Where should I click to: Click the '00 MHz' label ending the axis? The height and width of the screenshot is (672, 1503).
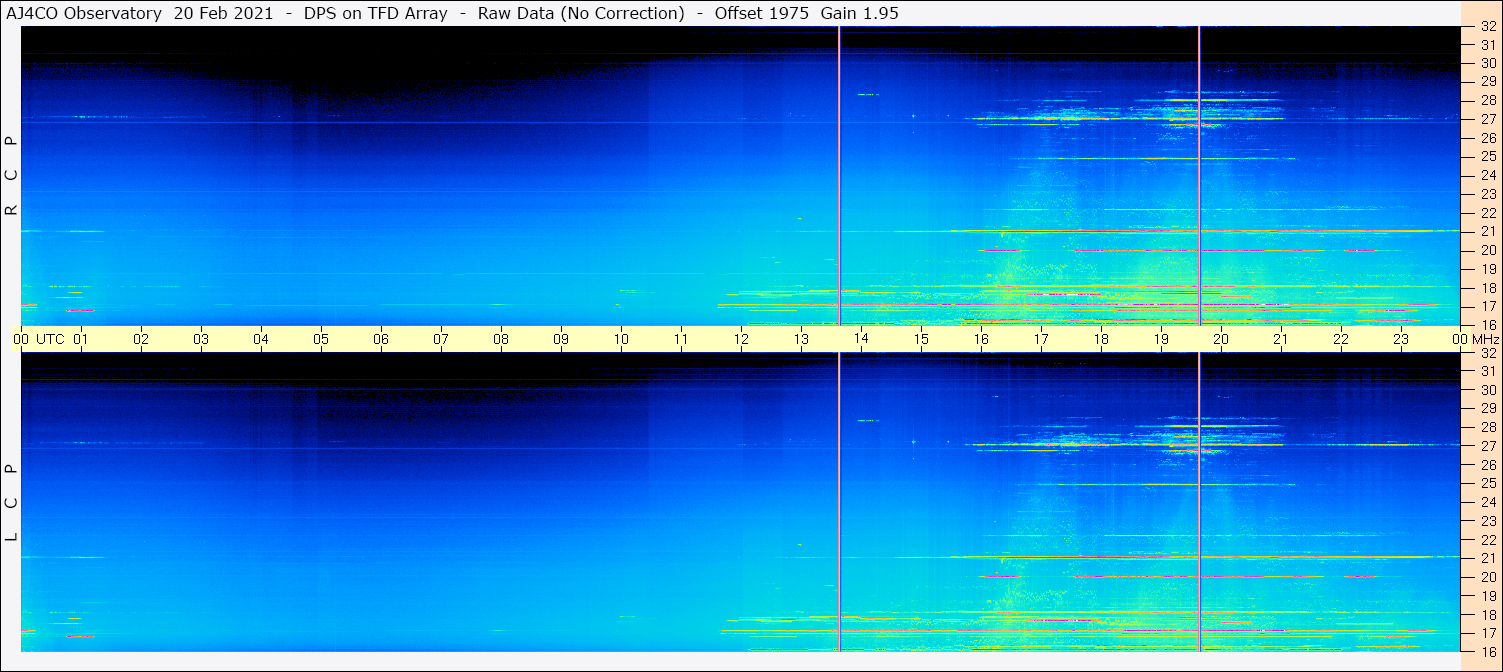pyautogui.click(x=1475, y=339)
